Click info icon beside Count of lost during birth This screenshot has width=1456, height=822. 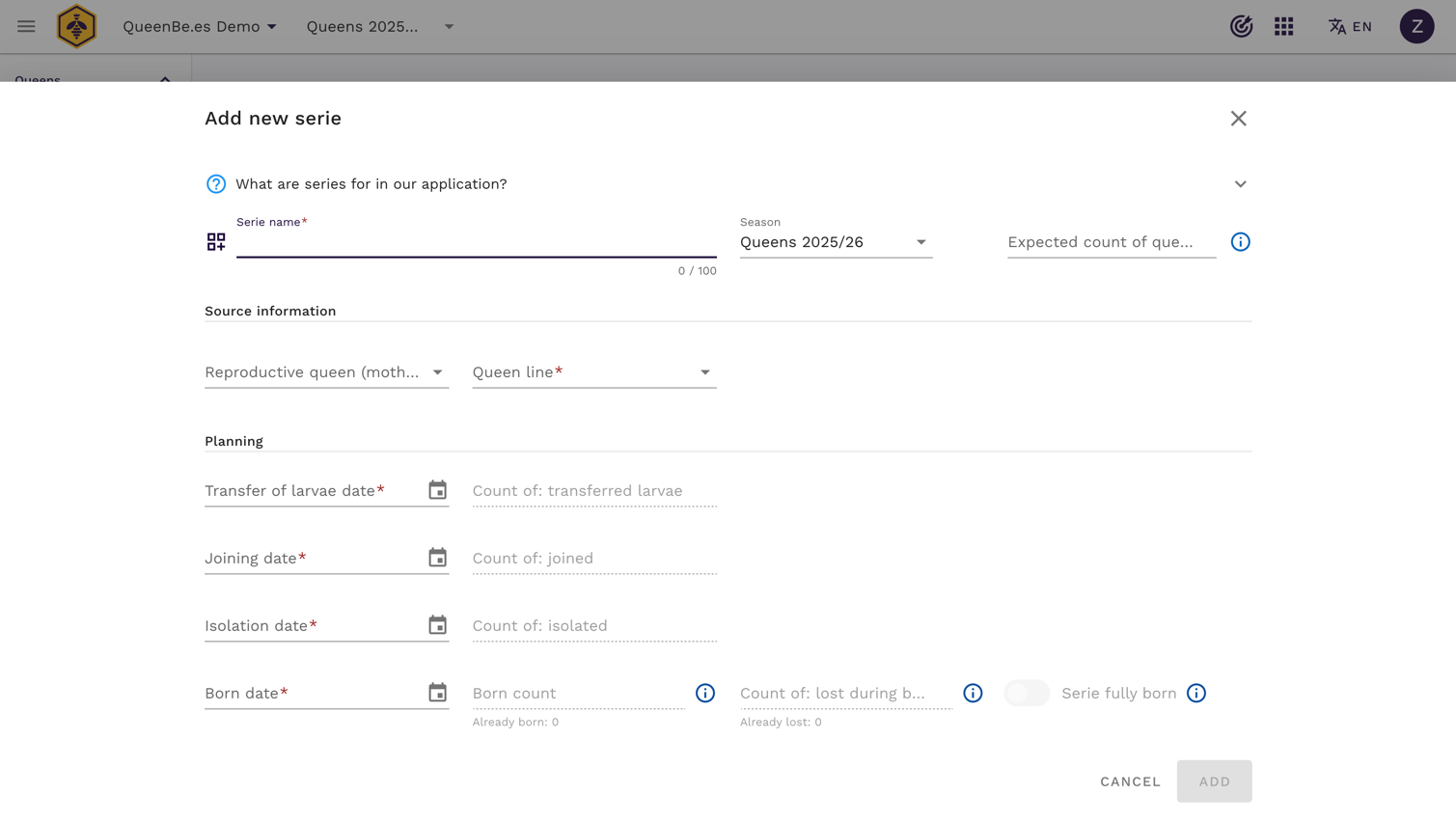[x=973, y=693]
